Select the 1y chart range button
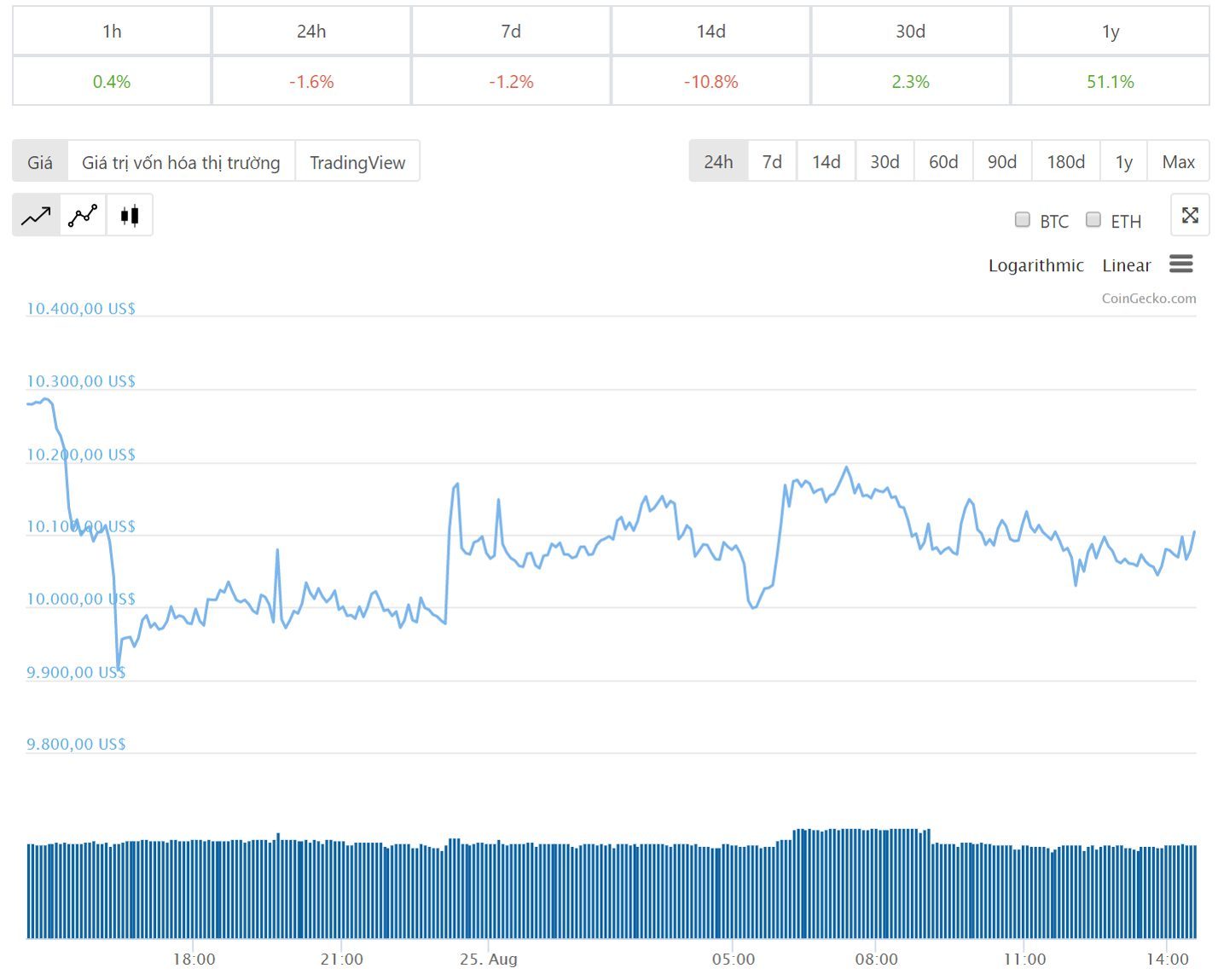This screenshot has width=1218, height=980. tap(1124, 161)
